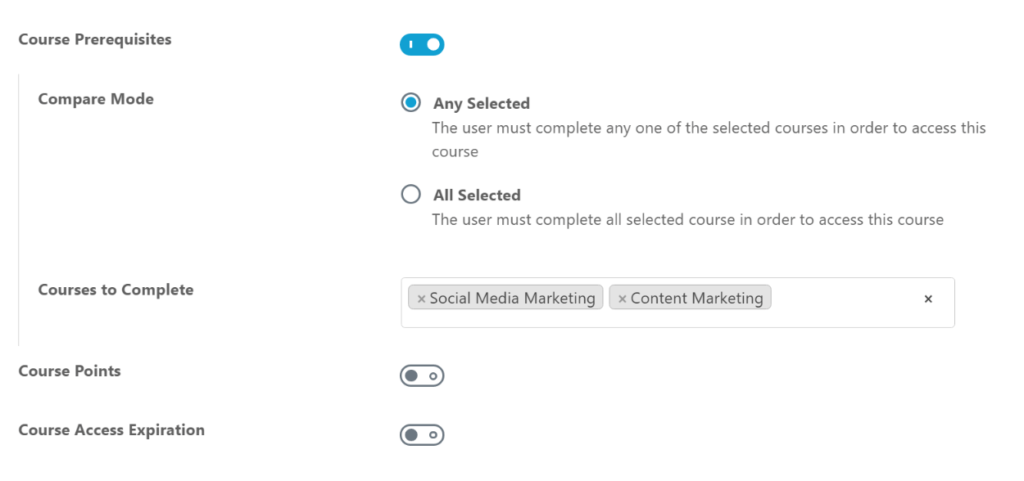Click the Course Access Expiration heading label

[111, 430]
